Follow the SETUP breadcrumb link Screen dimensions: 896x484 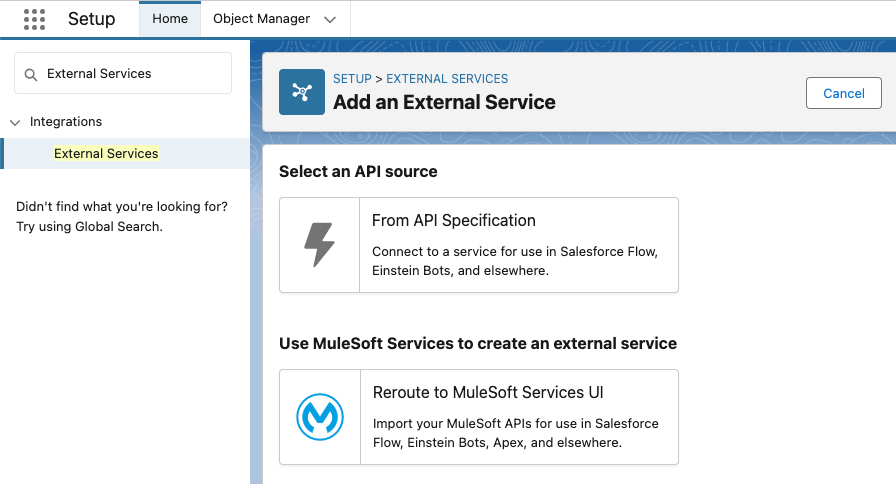click(352, 79)
